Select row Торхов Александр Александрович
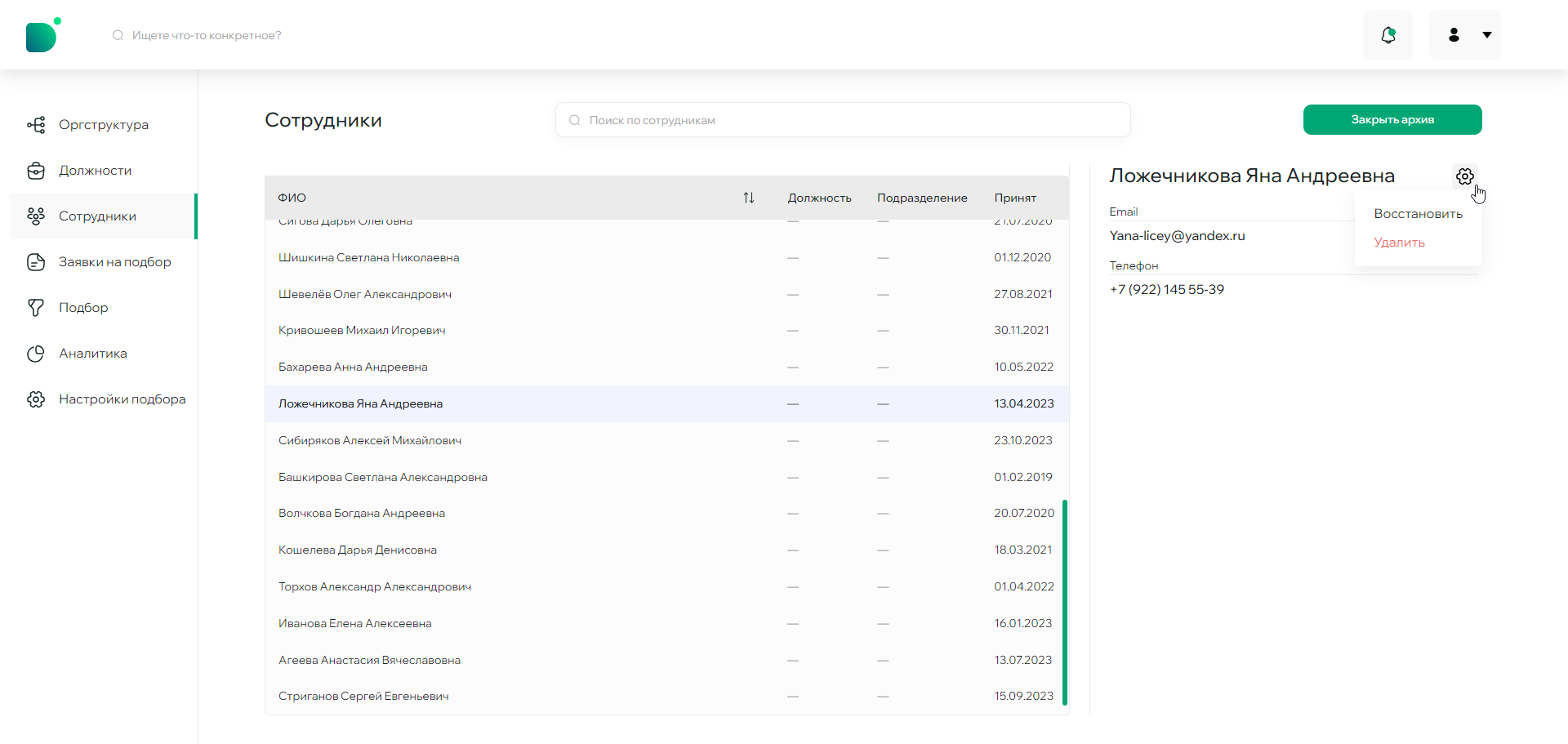The image size is (1568, 744). (x=666, y=586)
